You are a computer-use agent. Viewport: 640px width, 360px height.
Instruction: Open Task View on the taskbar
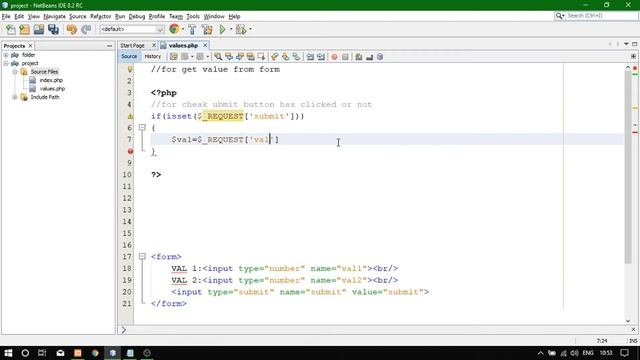pyautogui.click(x=42, y=353)
